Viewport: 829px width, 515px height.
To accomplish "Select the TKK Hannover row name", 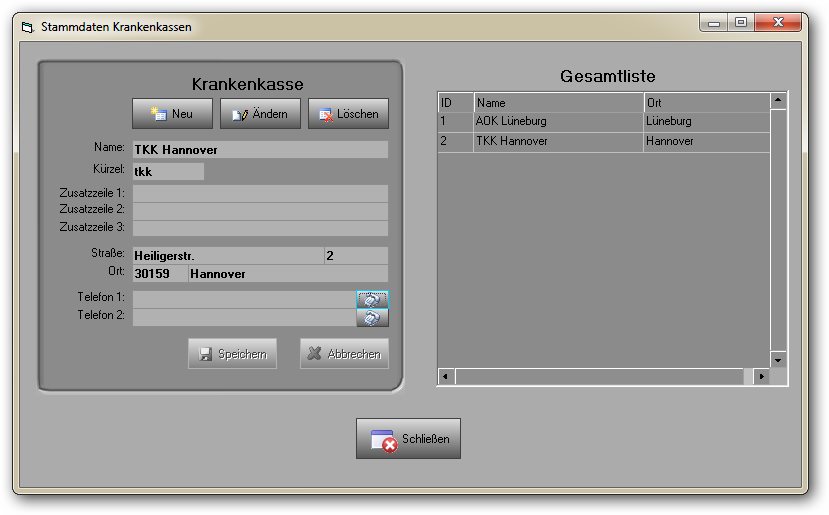I will coord(558,142).
